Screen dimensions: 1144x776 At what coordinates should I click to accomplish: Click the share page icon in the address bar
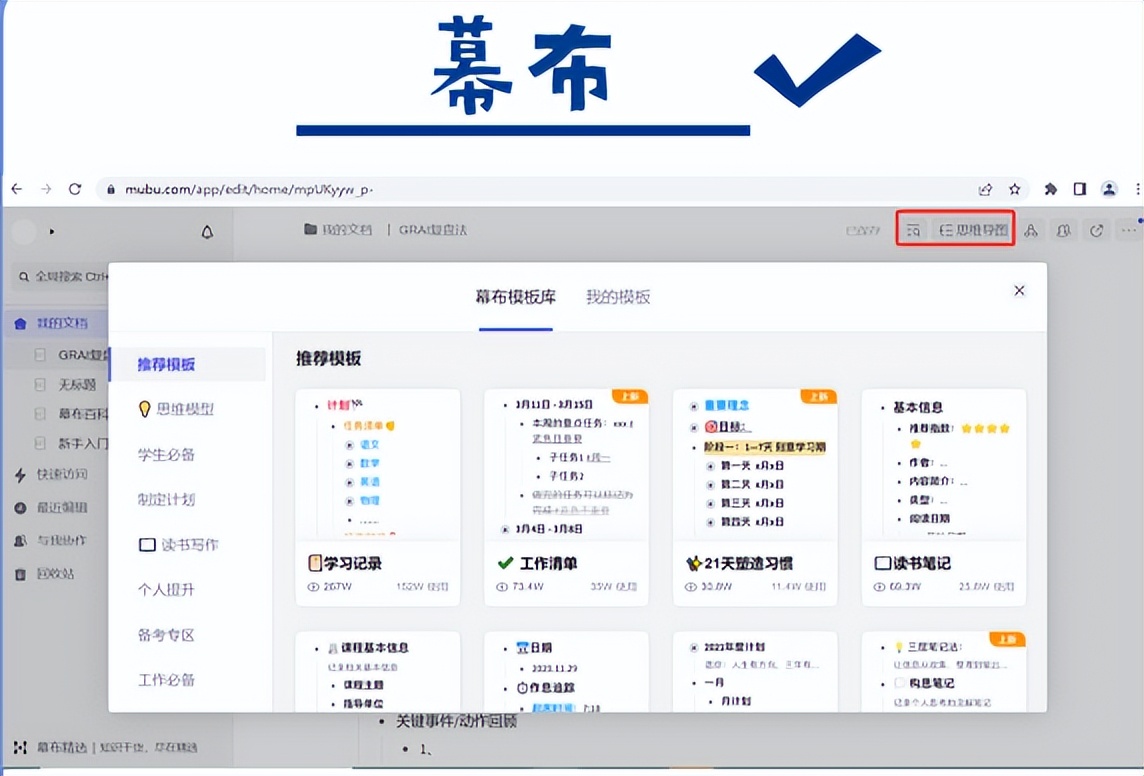coord(985,190)
